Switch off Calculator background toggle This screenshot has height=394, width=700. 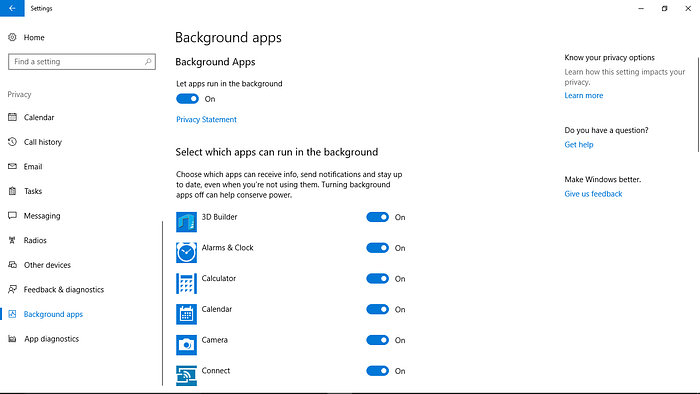click(x=378, y=279)
